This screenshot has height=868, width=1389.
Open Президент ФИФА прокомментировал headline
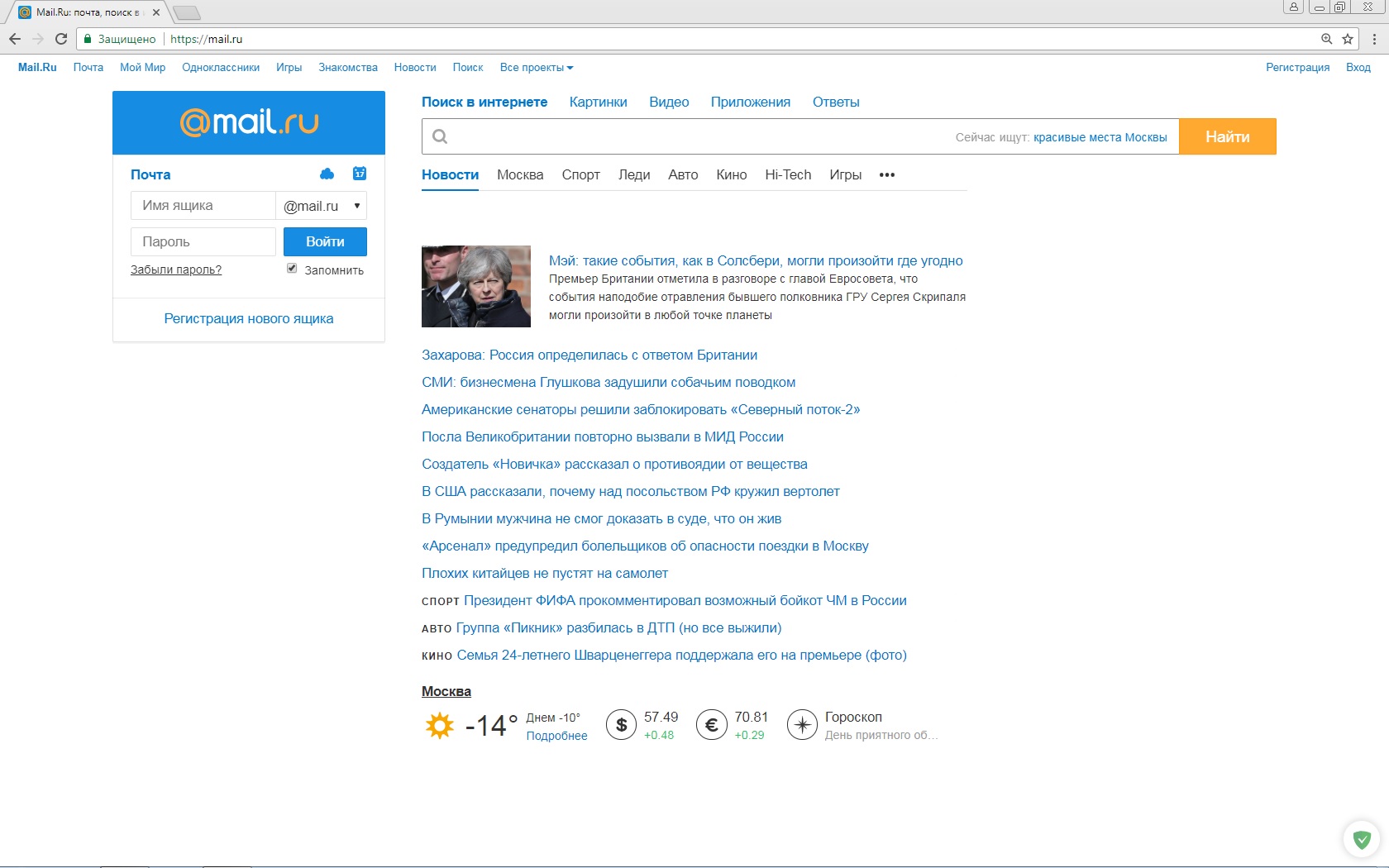(x=685, y=601)
